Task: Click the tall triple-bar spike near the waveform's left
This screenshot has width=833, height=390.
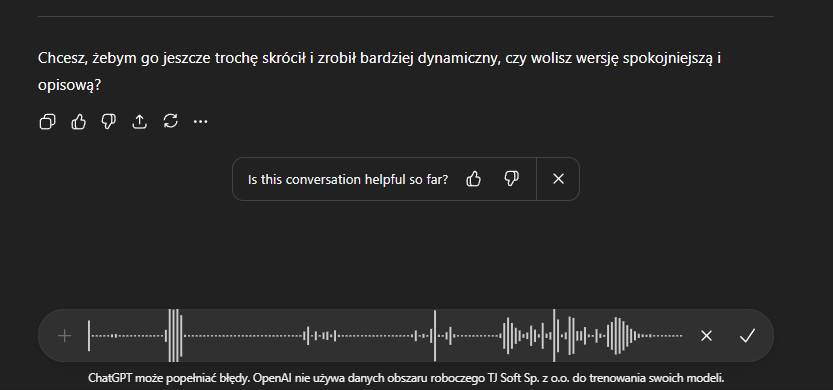Action: click(x=175, y=336)
